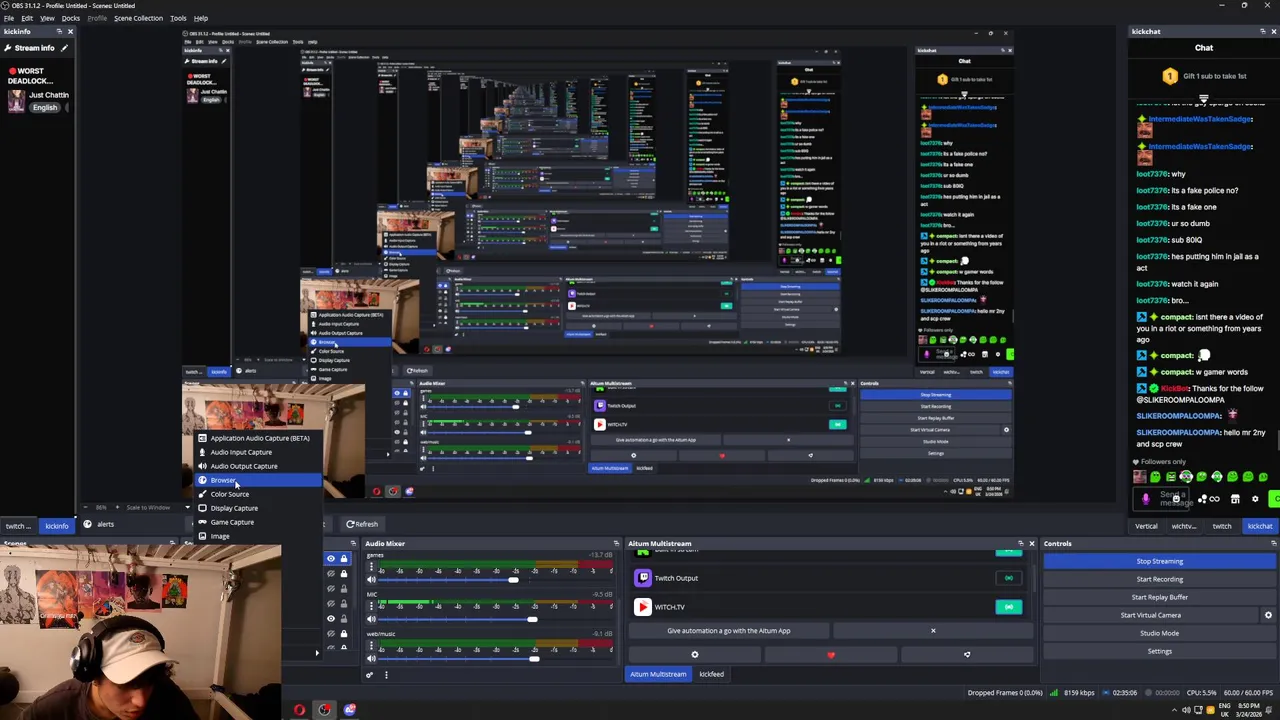Click the Refresh button under the preview
Screen dimensions: 1280x720
pos(362,524)
